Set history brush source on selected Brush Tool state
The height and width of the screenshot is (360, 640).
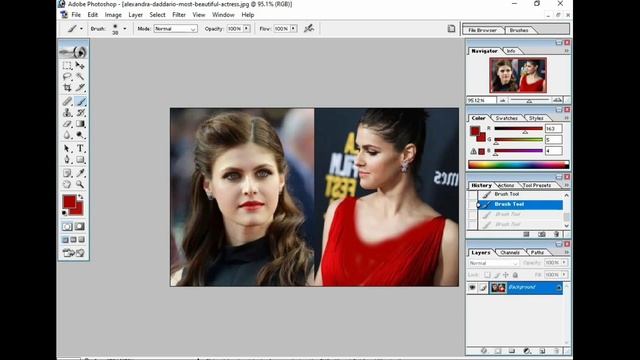tap(472, 204)
